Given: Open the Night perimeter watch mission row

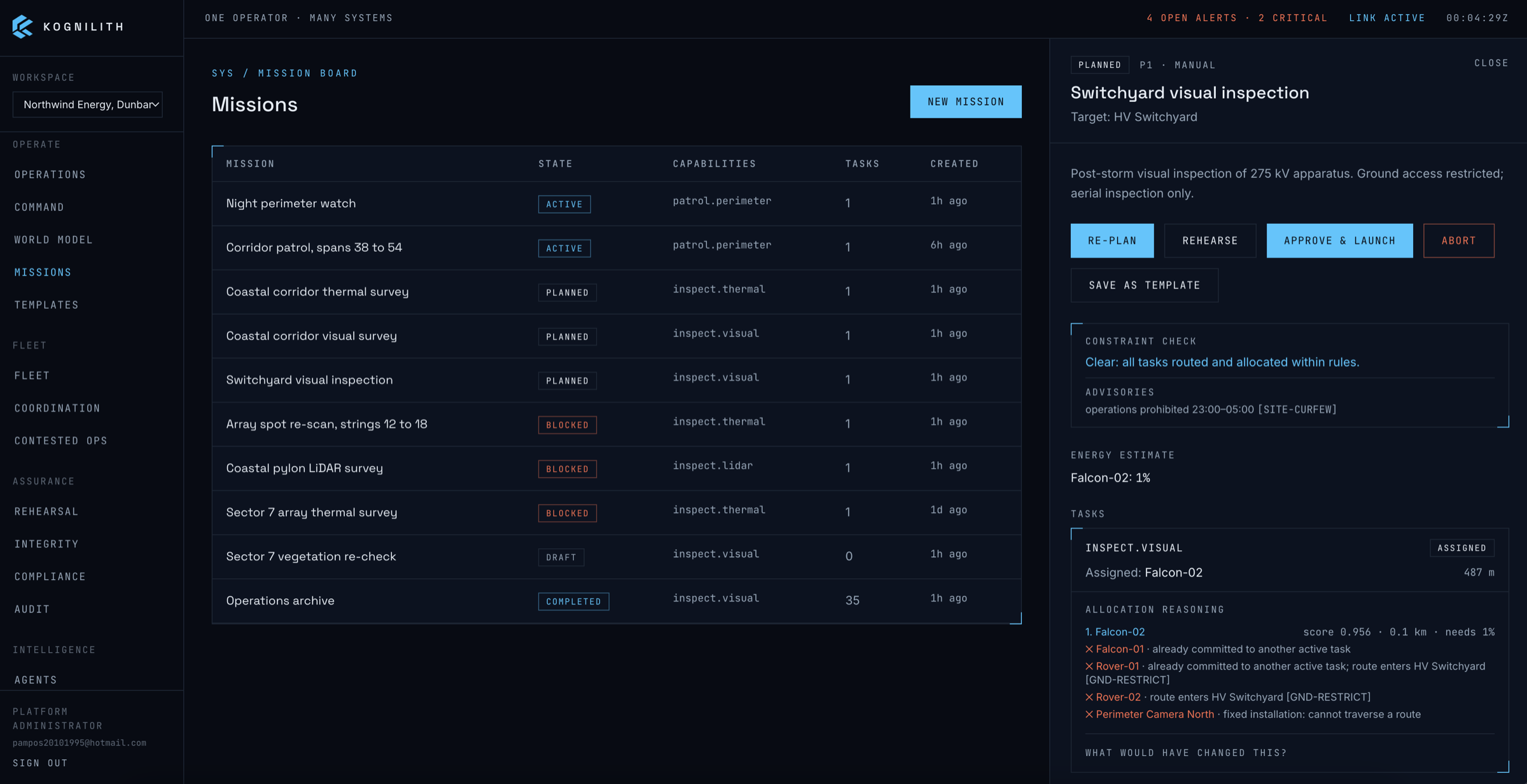Looking at the screenshot, I should tap(617, 203).
